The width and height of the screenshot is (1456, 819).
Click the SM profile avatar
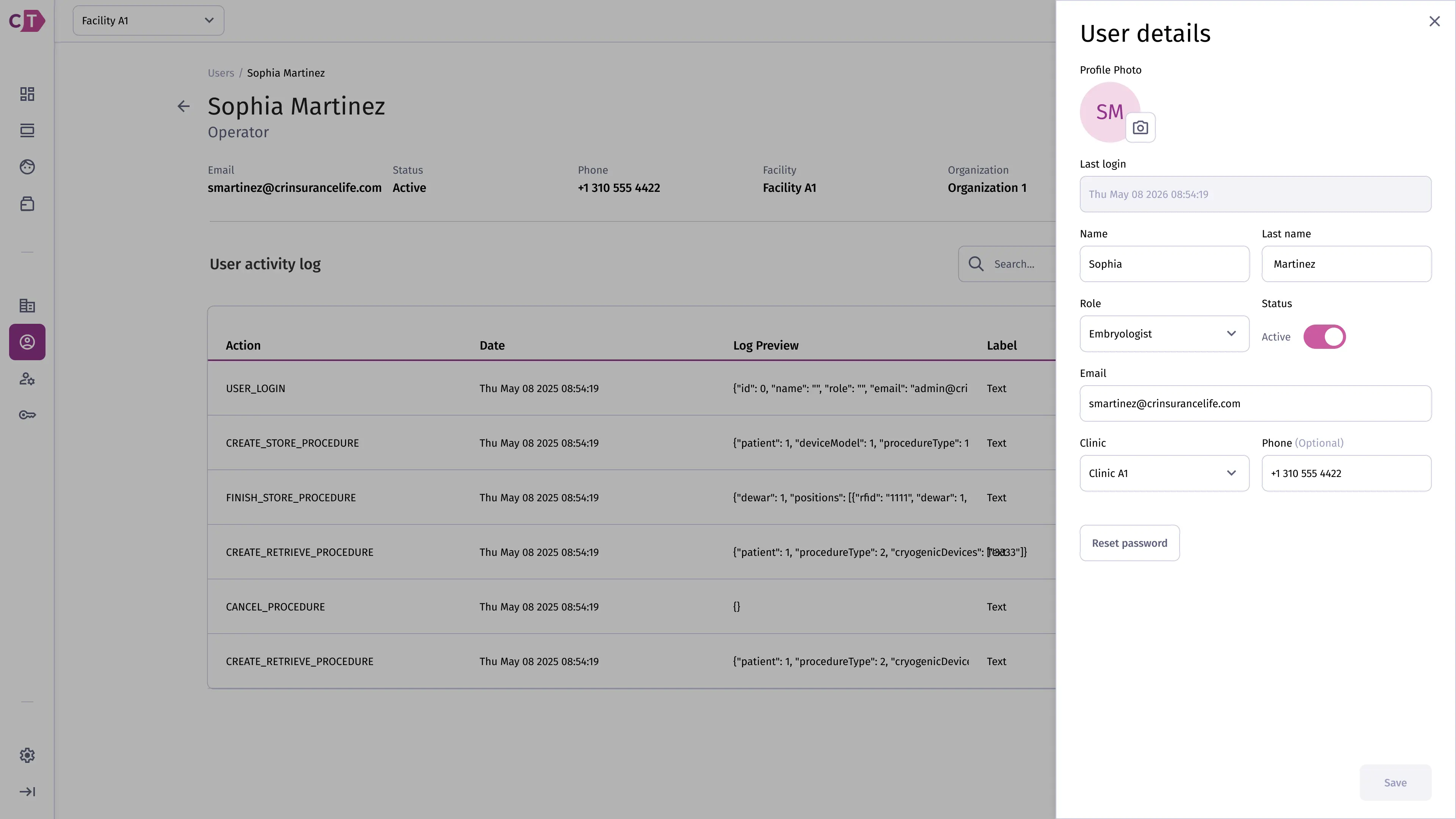pyautogui.click(x=1109, y=112)
